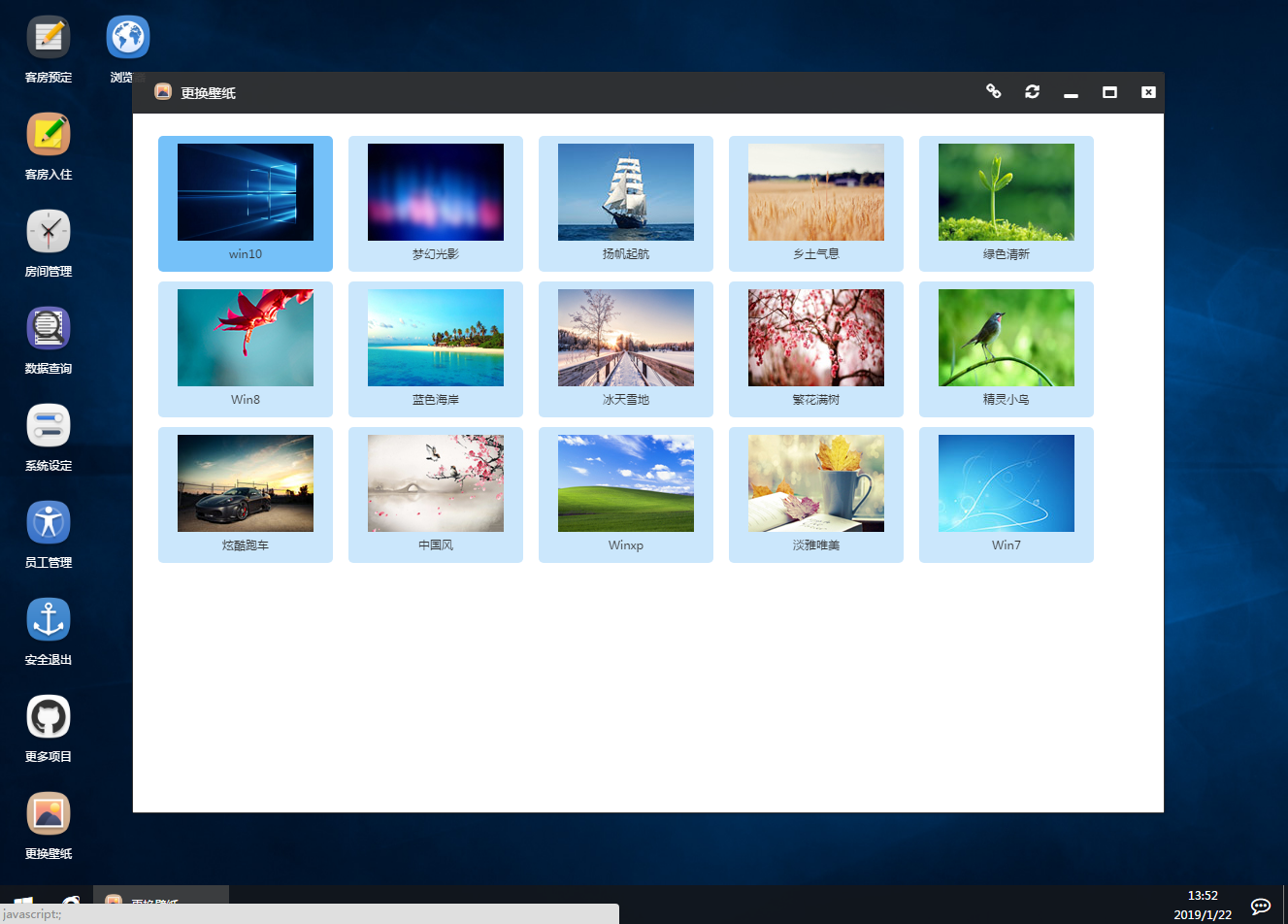Pick the 冰天雪地 snowy bridge wallpaper

click(x=626, y=349)
